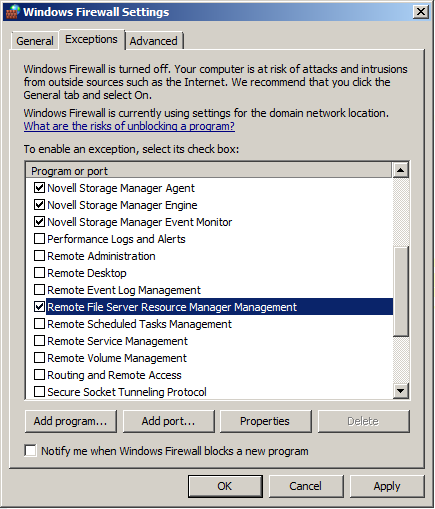Click Apply to save firewall settings
This screenshot has height=509, width=435.
point(387,486)
